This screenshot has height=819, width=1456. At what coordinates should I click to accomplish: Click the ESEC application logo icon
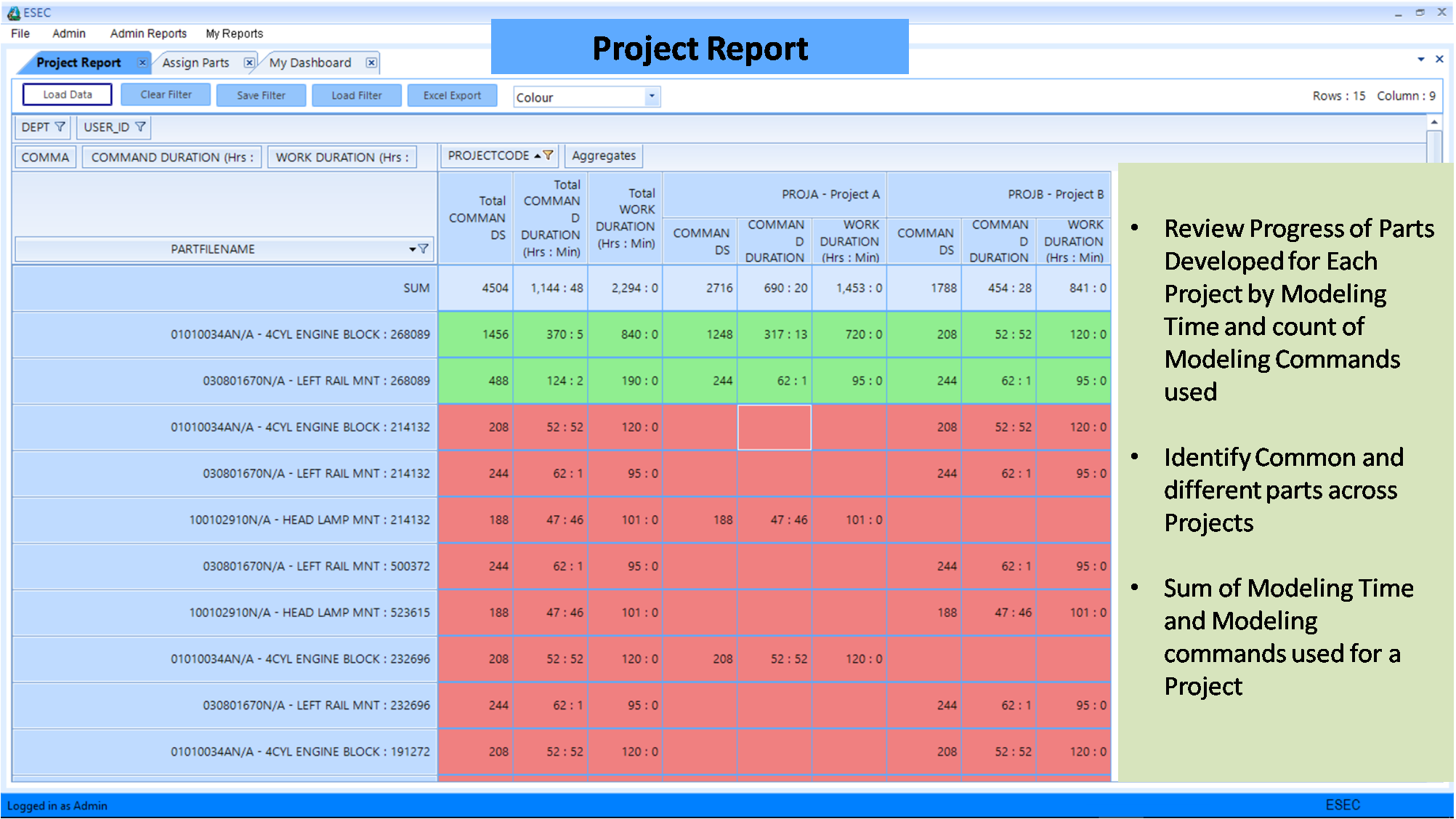point(13,13)
